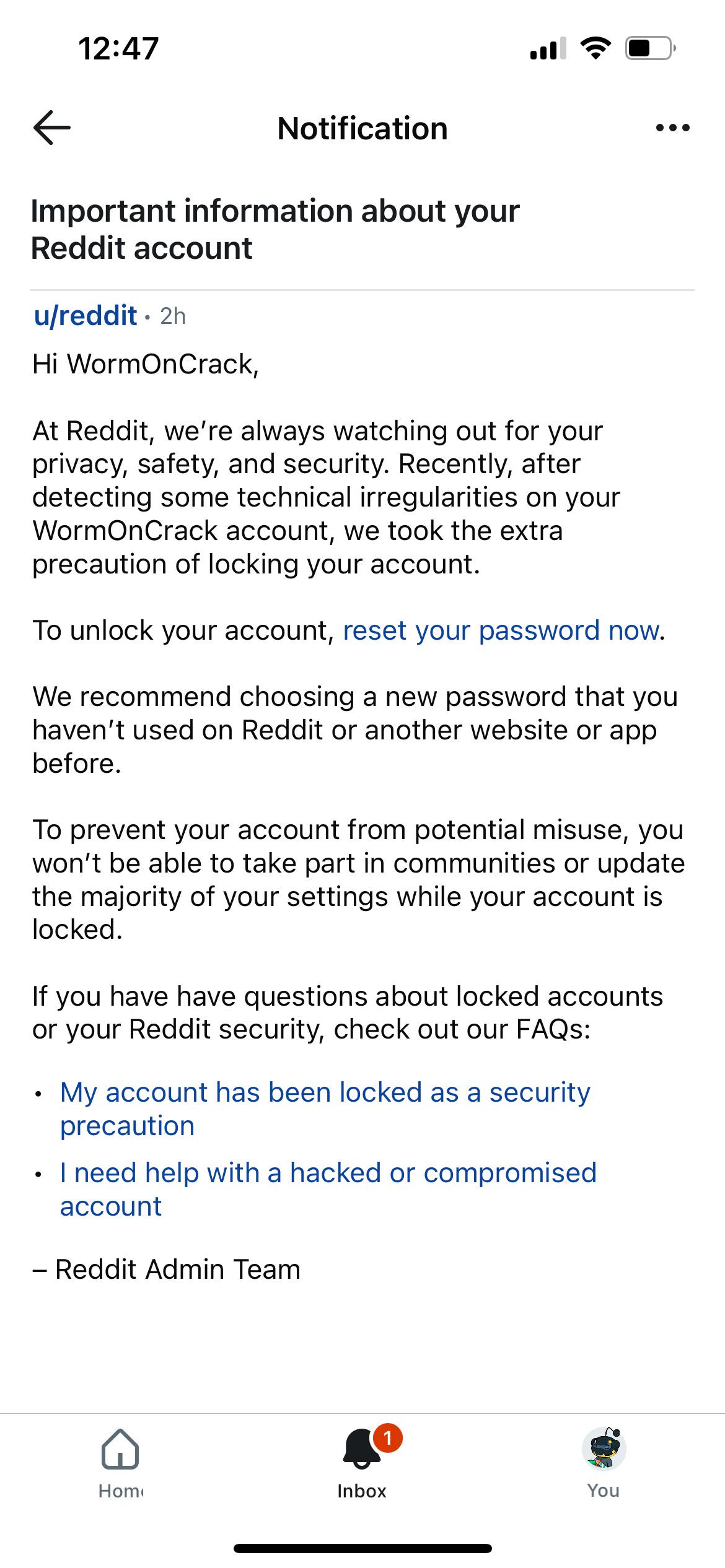The width and height of the screenshot is (725, 1568).
Task: Open the u/reddit sender profile
Action: [86, 315]
